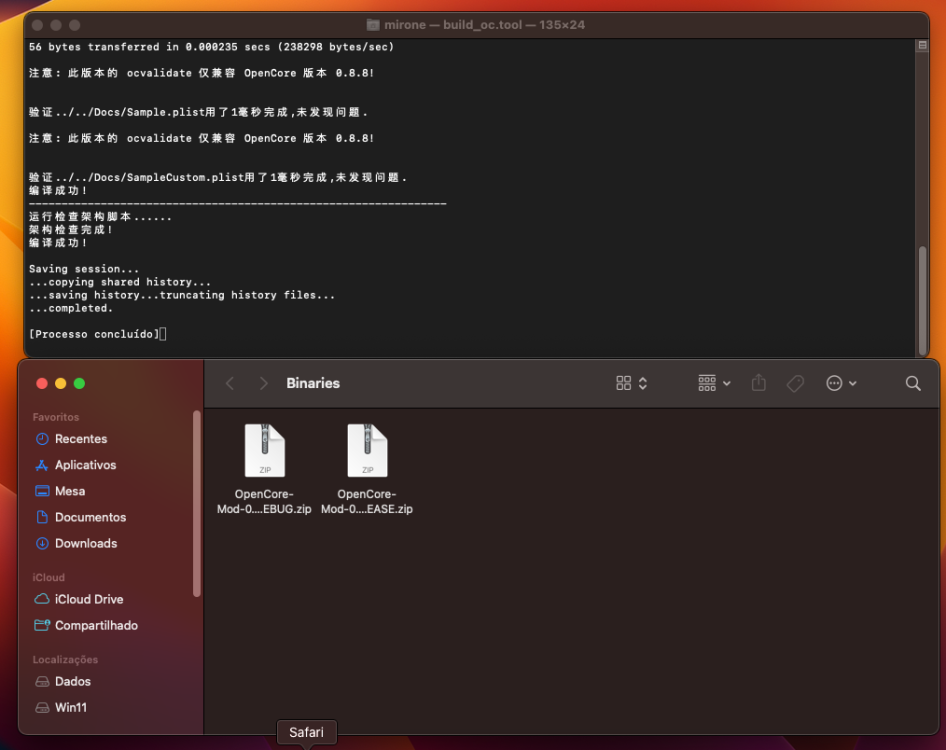
Task: Minimize Finder with the yellow button
Action: click(60, 383)
